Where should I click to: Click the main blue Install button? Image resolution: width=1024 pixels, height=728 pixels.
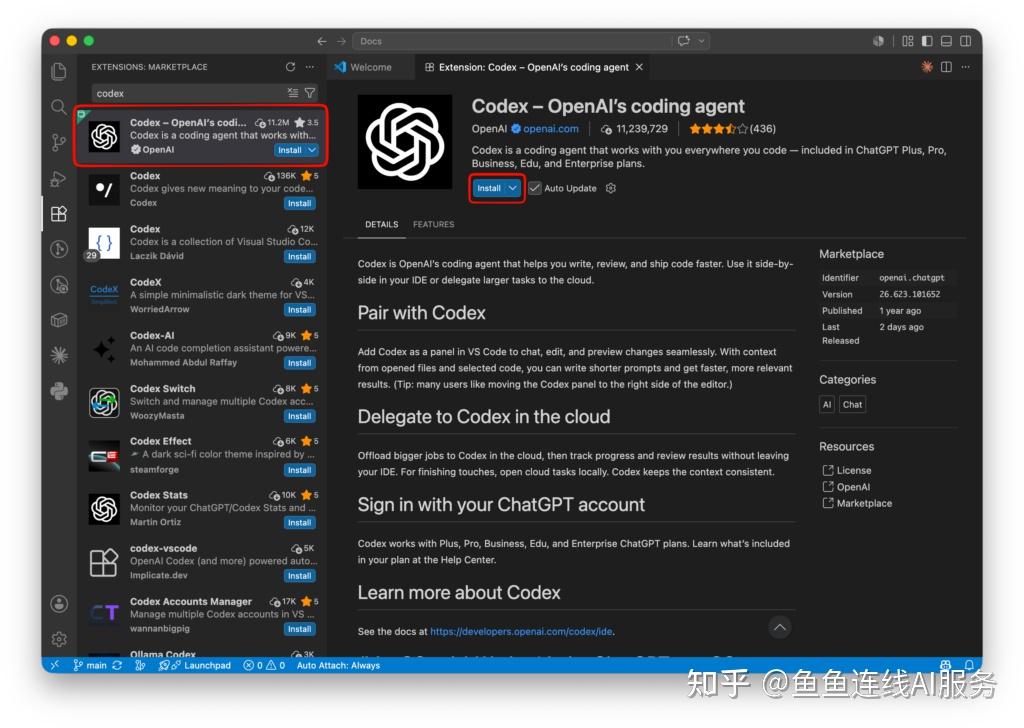pos(488,188)
